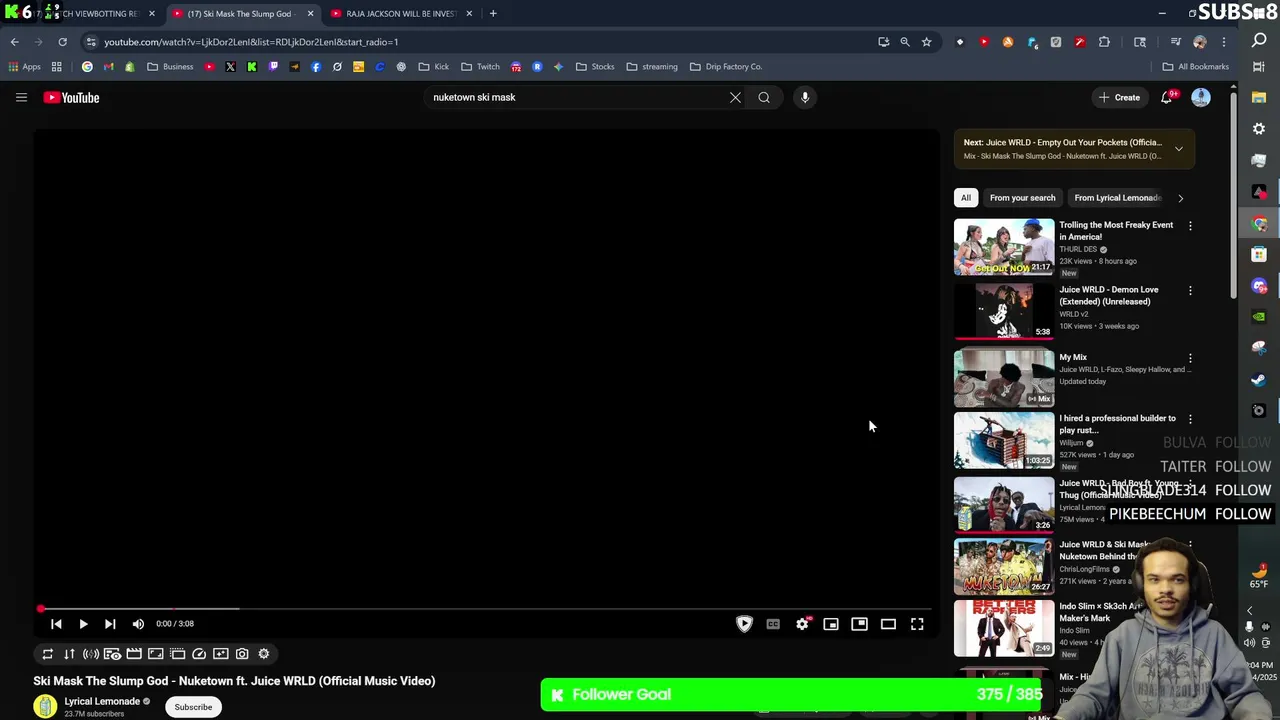Open the extension settings gear below video
The width and height of the screenshot is (1280, 720).
(264, 654)
